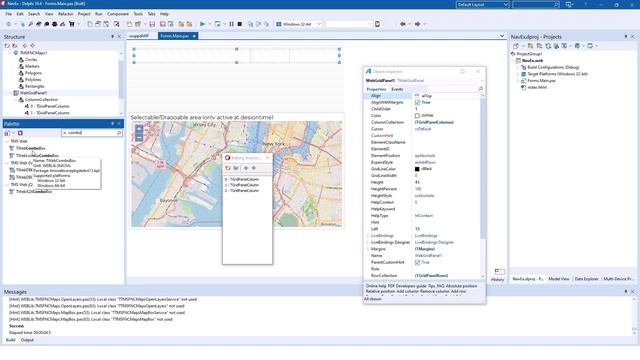Save the current file using the toolbar
640x360 pixels.
click(x=152, y=24)
